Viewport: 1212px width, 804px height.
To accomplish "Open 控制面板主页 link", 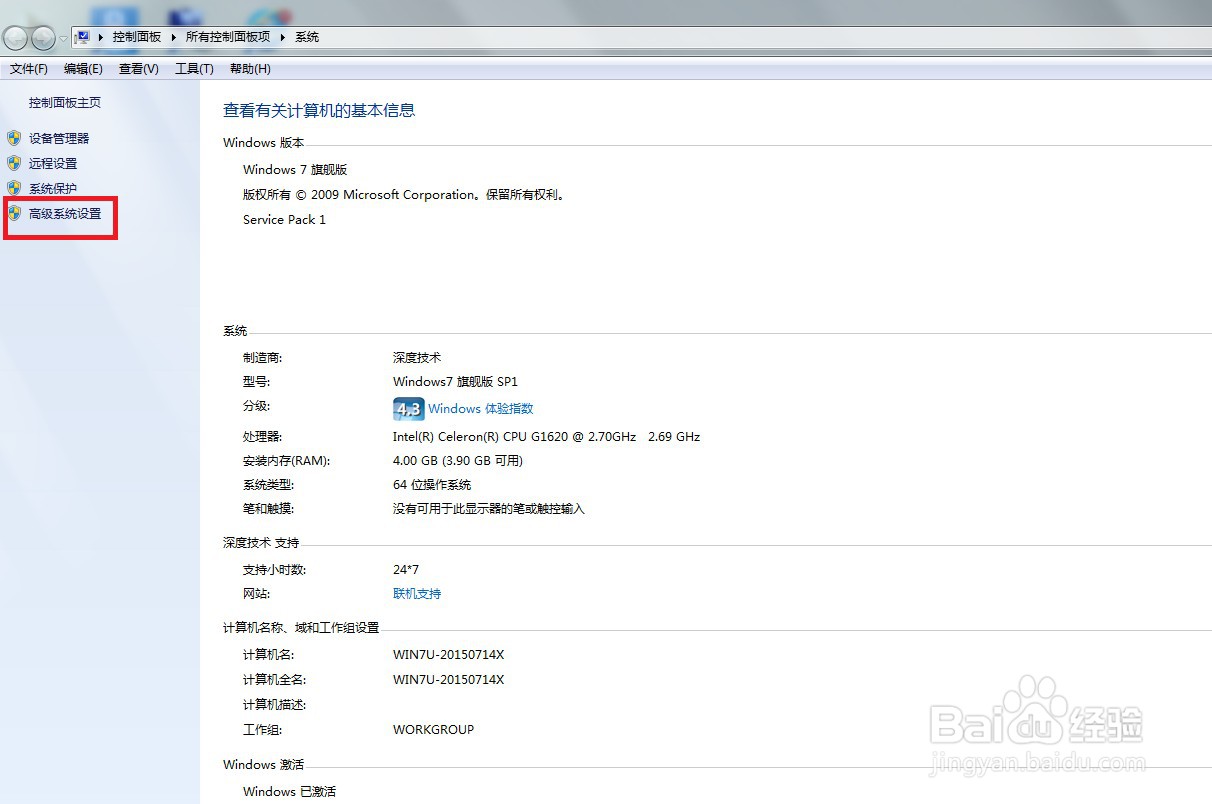I will point(65,103).
